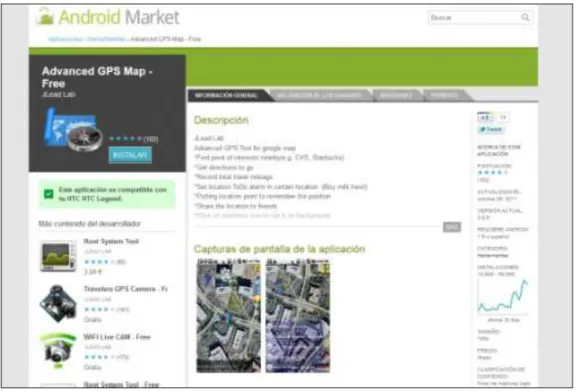Click the search magnifier icon
Viewport: 577px width, 392px height.
tap(525, 17)
